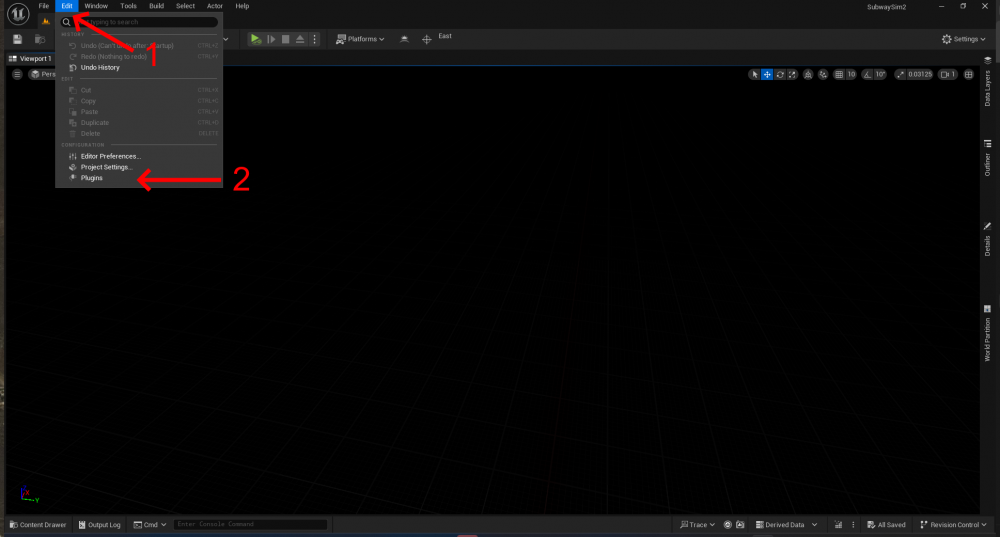Click the viewport layout maximize icon
This screenshot has height=537, width=1000.
968,74
